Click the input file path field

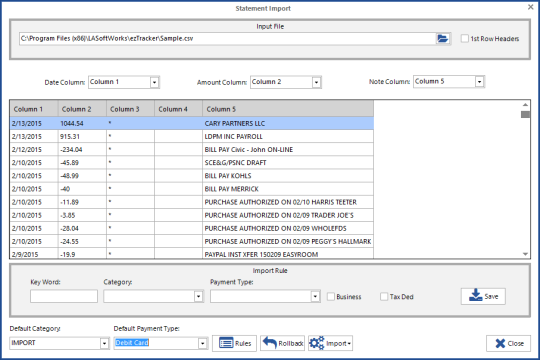coord(228,39)
